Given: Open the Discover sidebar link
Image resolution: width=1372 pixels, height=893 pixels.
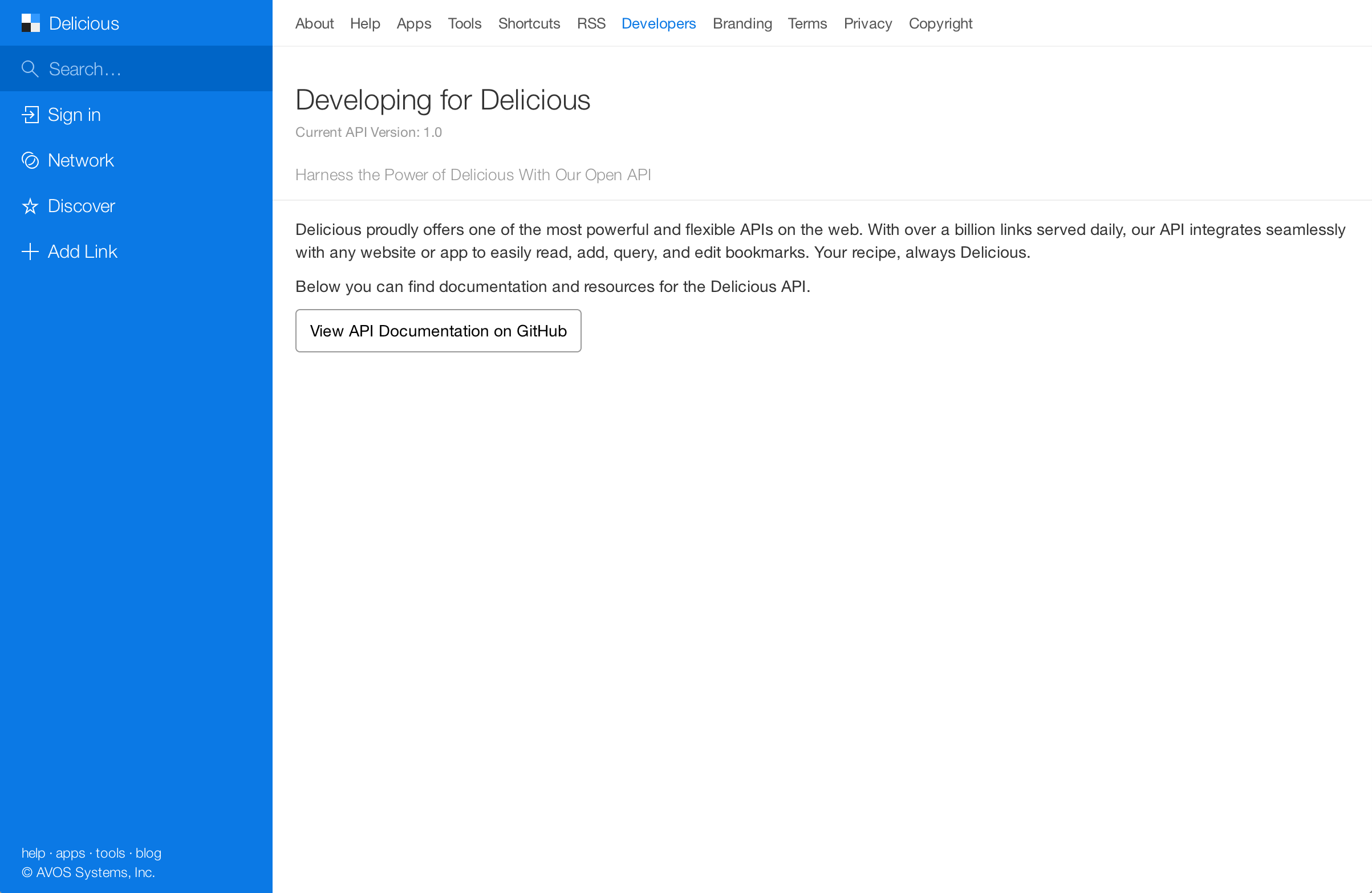Looking at the screenshot, I should coord(82,206).
